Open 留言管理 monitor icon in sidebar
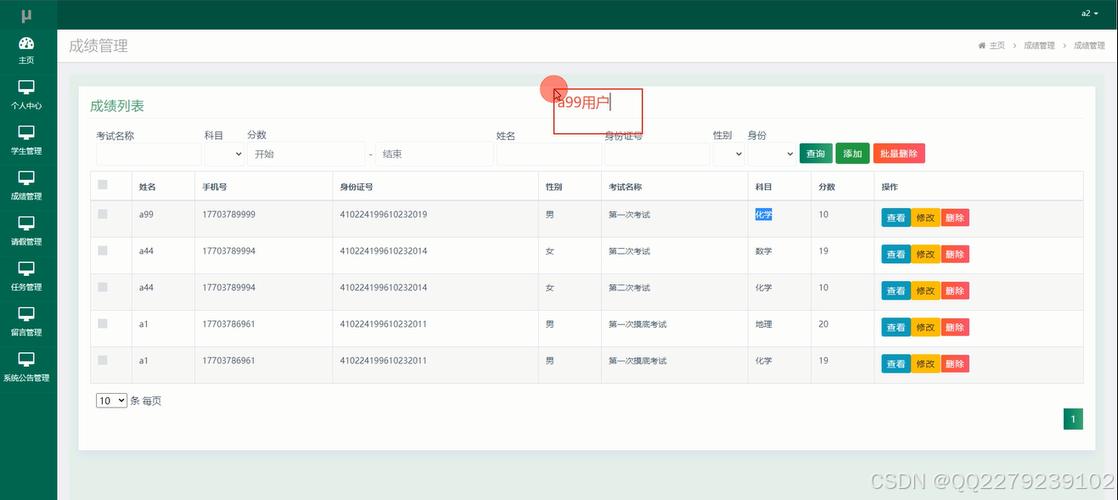This screenshot has width=1118, height=500. (26, 315)
